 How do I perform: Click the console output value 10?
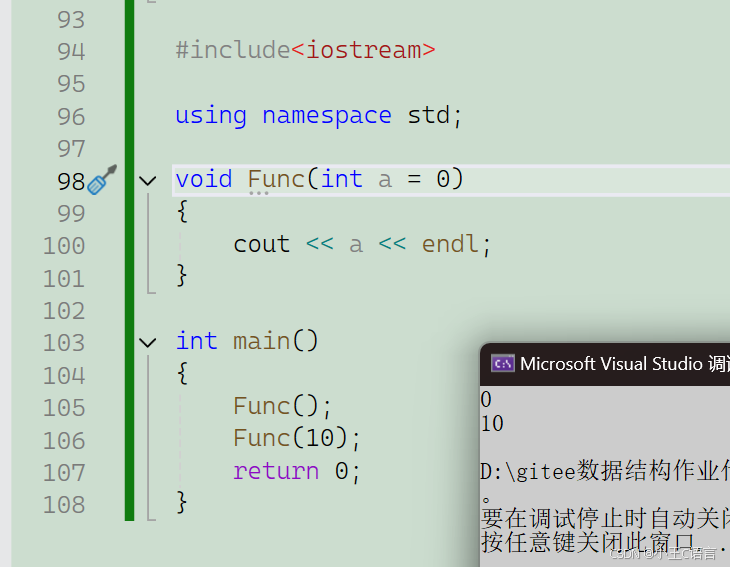[x=492, y=424]
